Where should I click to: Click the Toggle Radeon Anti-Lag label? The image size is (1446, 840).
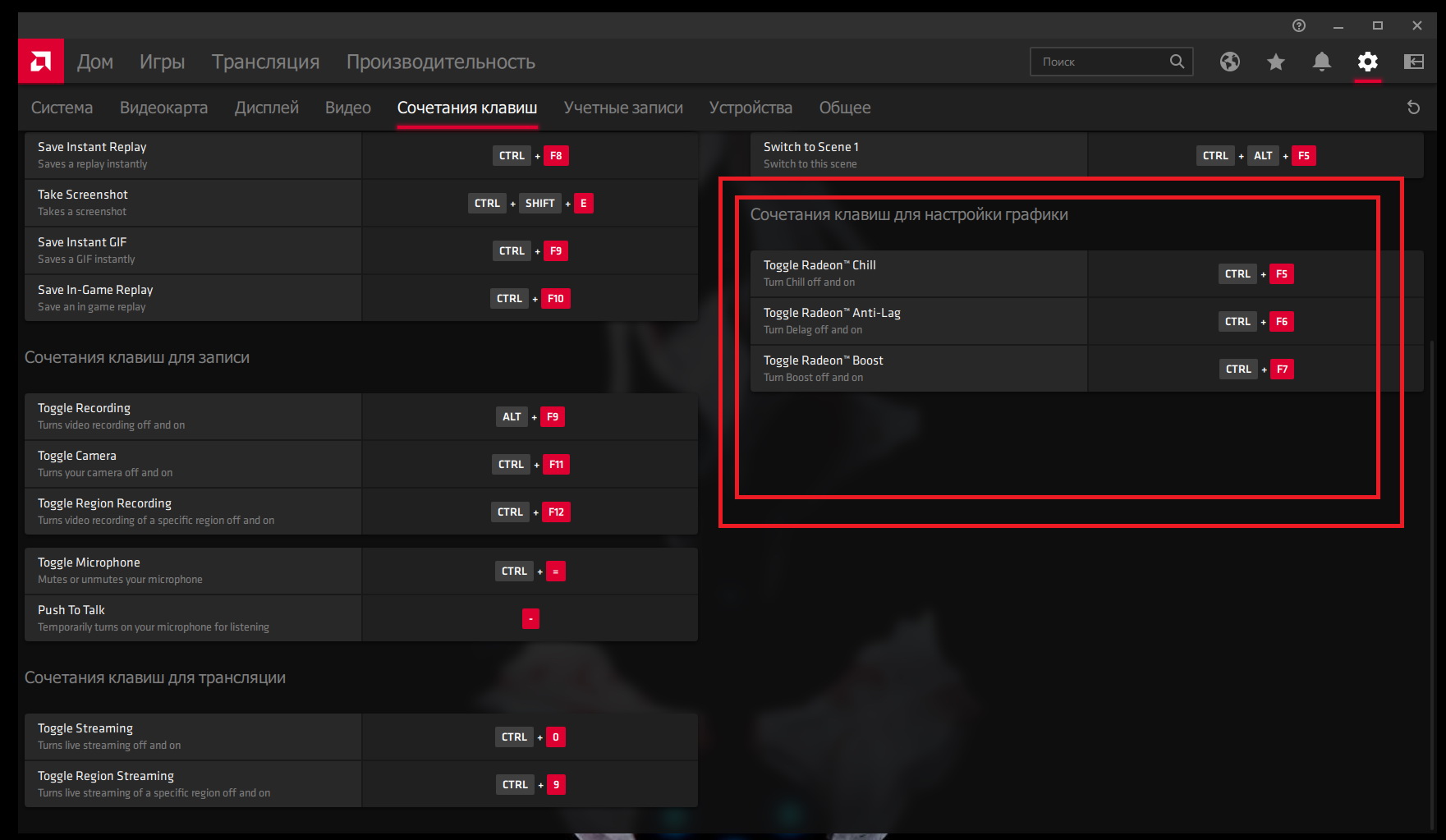tap(832, 313)
